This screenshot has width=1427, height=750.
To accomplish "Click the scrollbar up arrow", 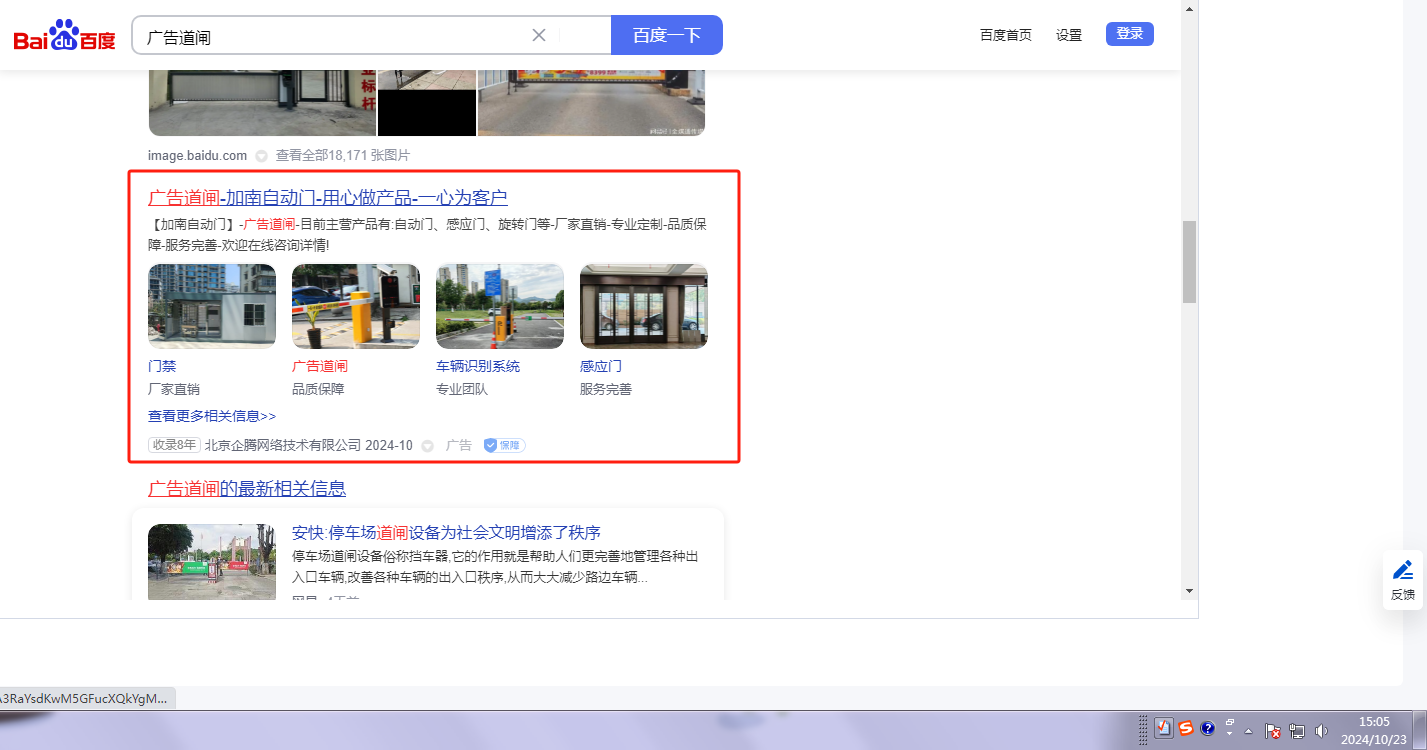I will (x=1190, y=8).
